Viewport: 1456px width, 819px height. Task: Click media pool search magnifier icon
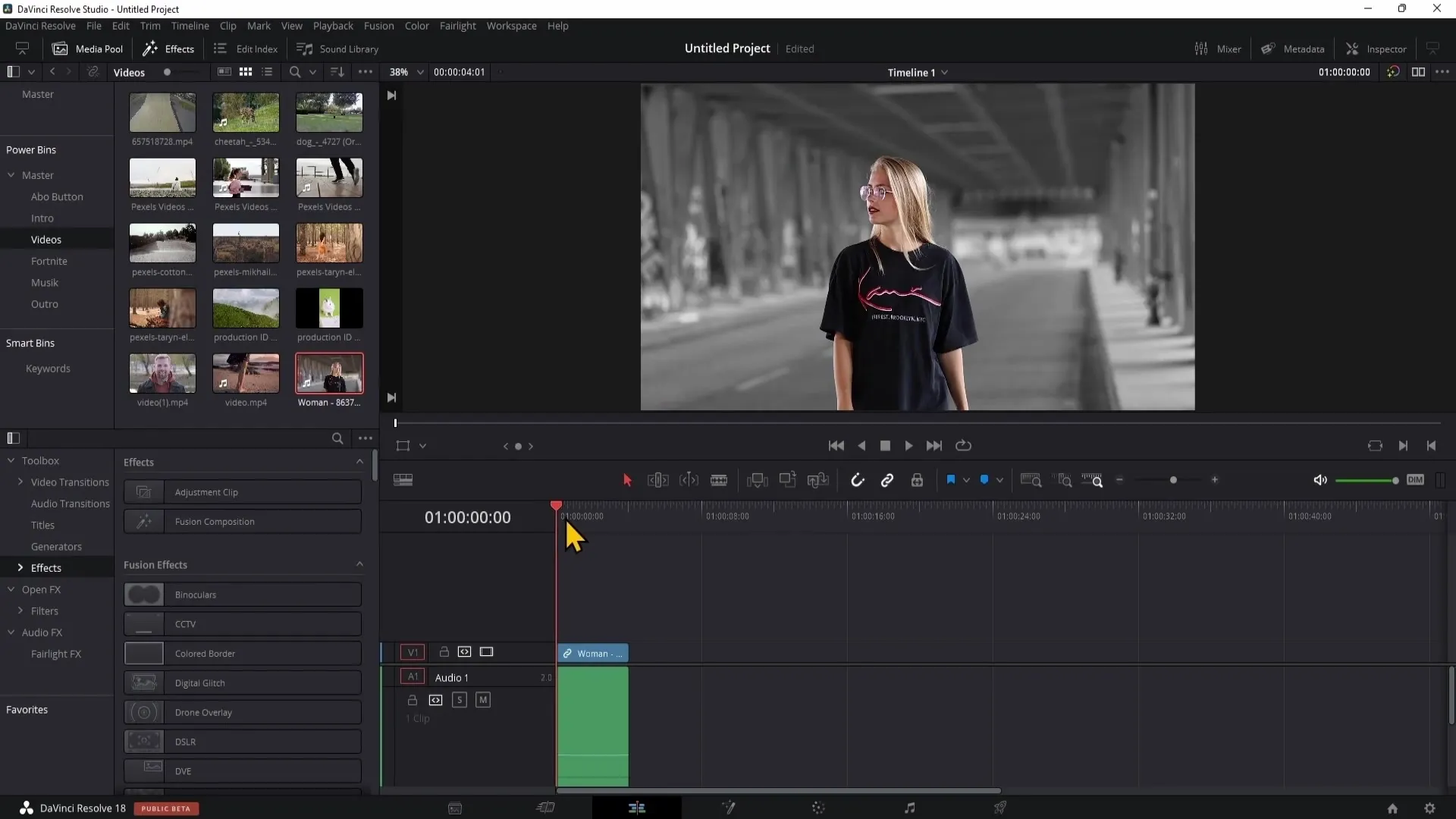click(x=295, y=72)
